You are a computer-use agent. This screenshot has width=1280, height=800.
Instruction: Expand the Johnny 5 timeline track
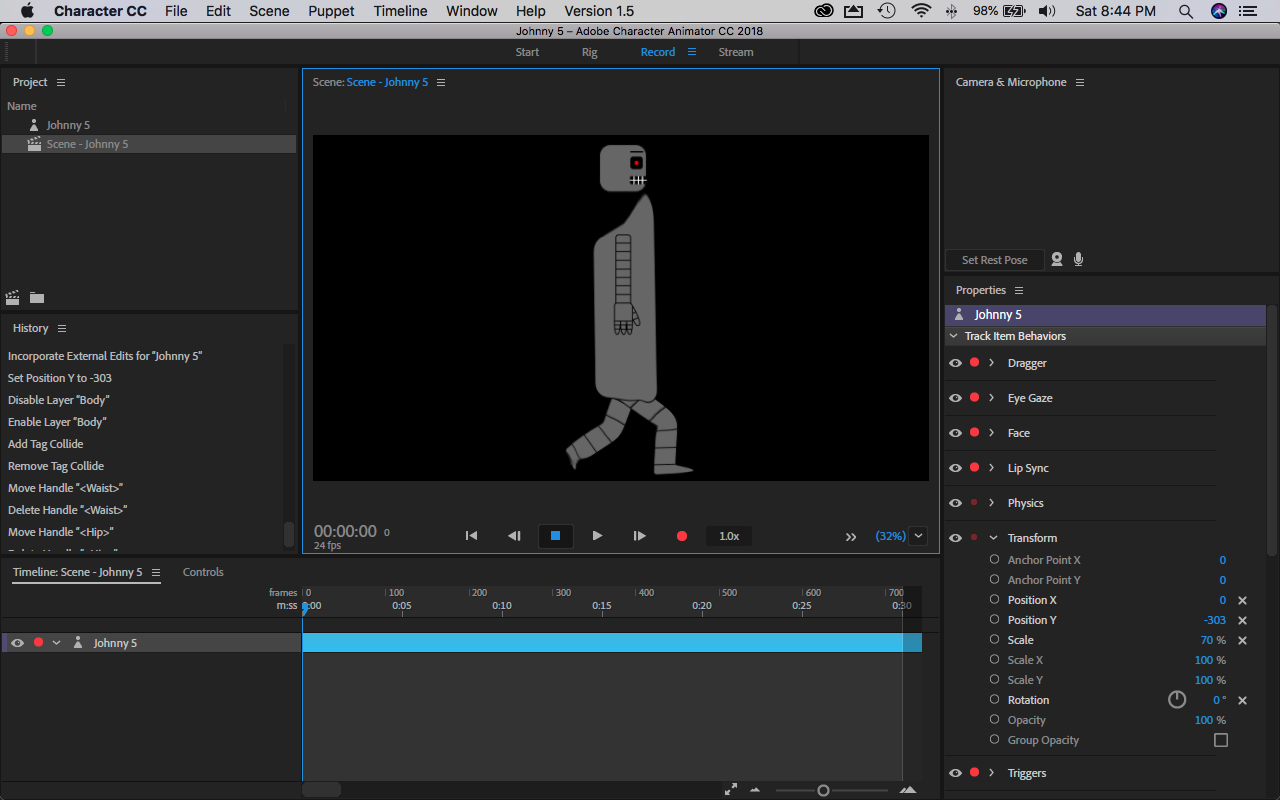point(57,643)
